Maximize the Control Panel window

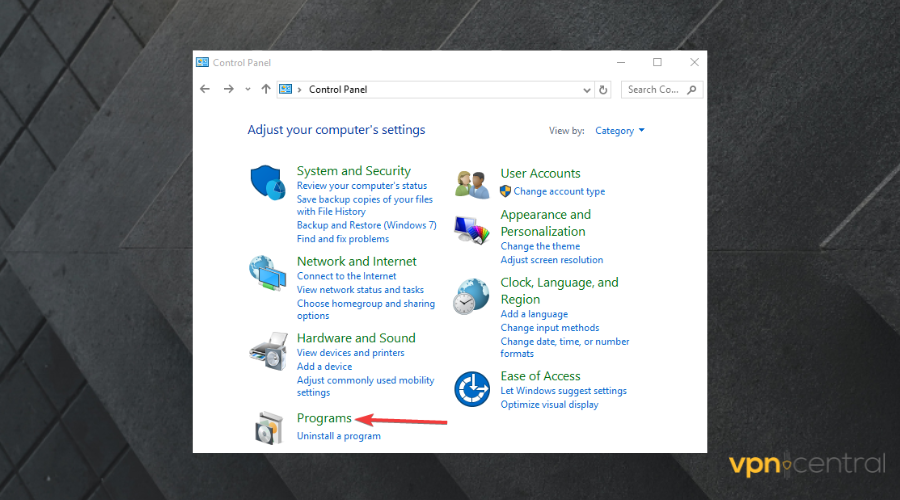click(657, 62)
